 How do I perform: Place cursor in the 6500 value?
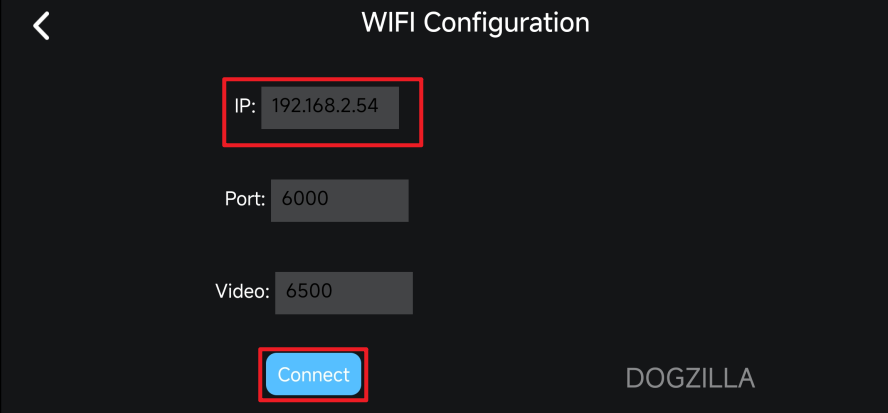pos(309,291)
